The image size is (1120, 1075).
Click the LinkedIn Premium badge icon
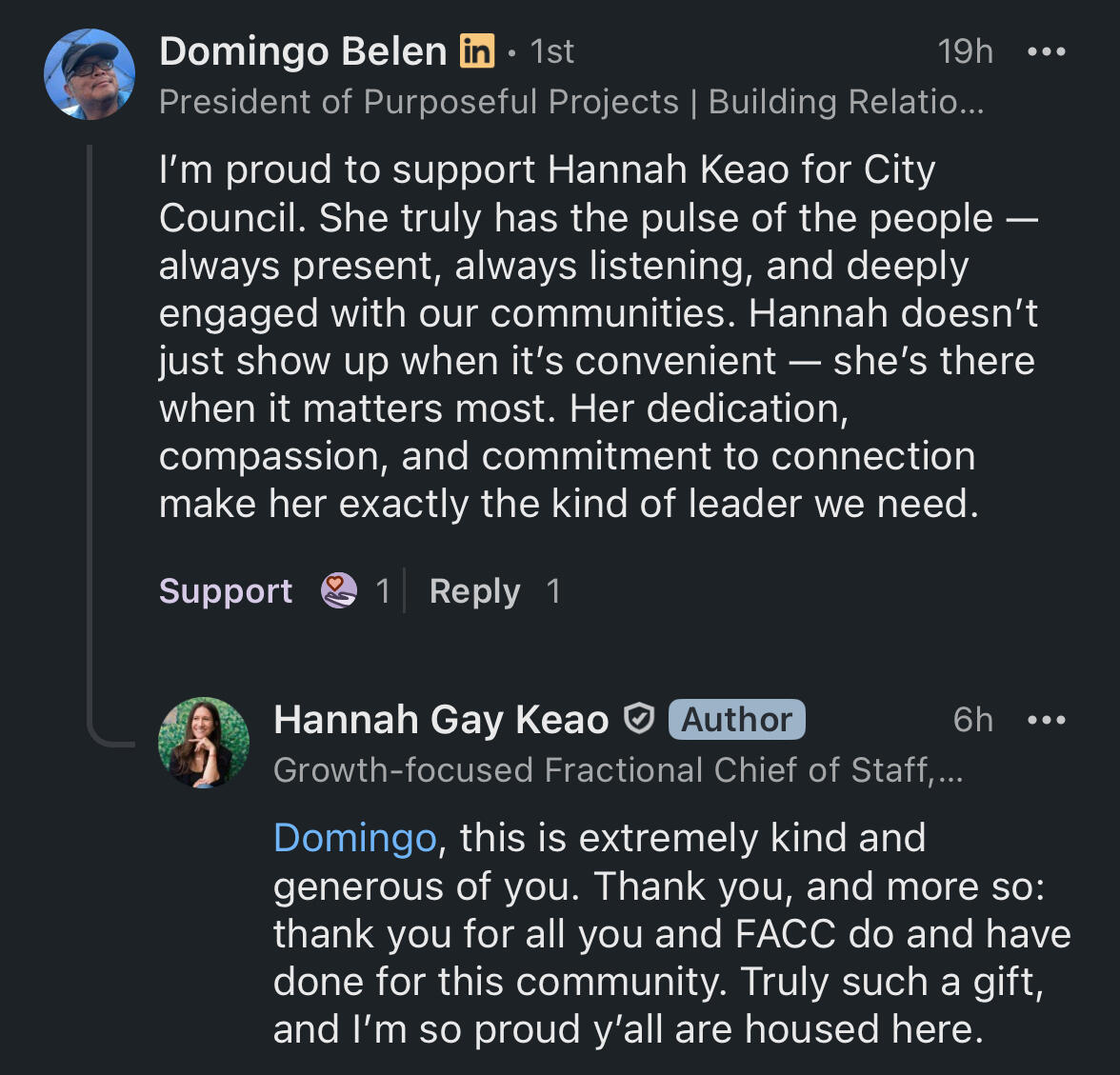(477, 50)
